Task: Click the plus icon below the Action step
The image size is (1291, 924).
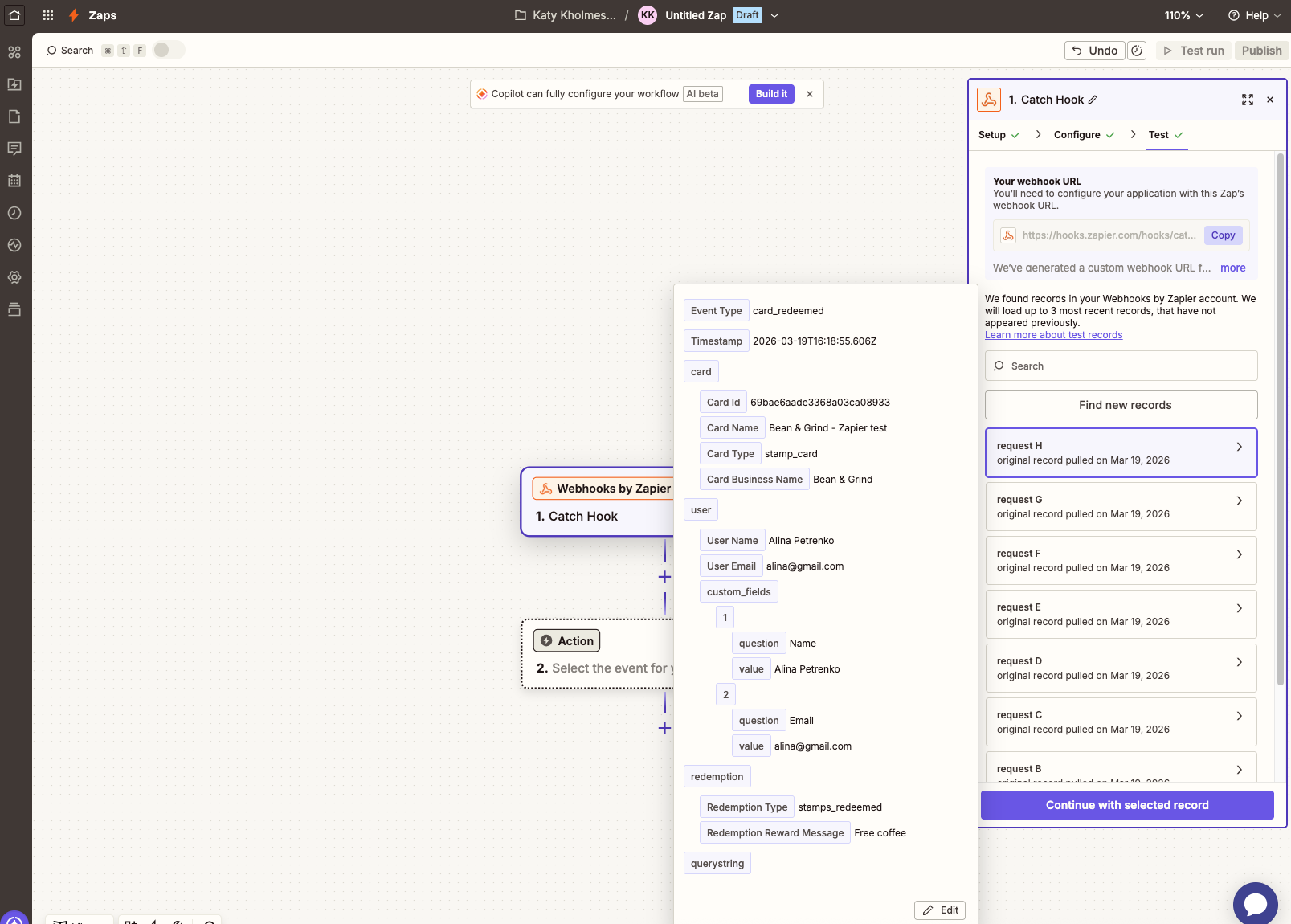Action: (x=664, y=728)
